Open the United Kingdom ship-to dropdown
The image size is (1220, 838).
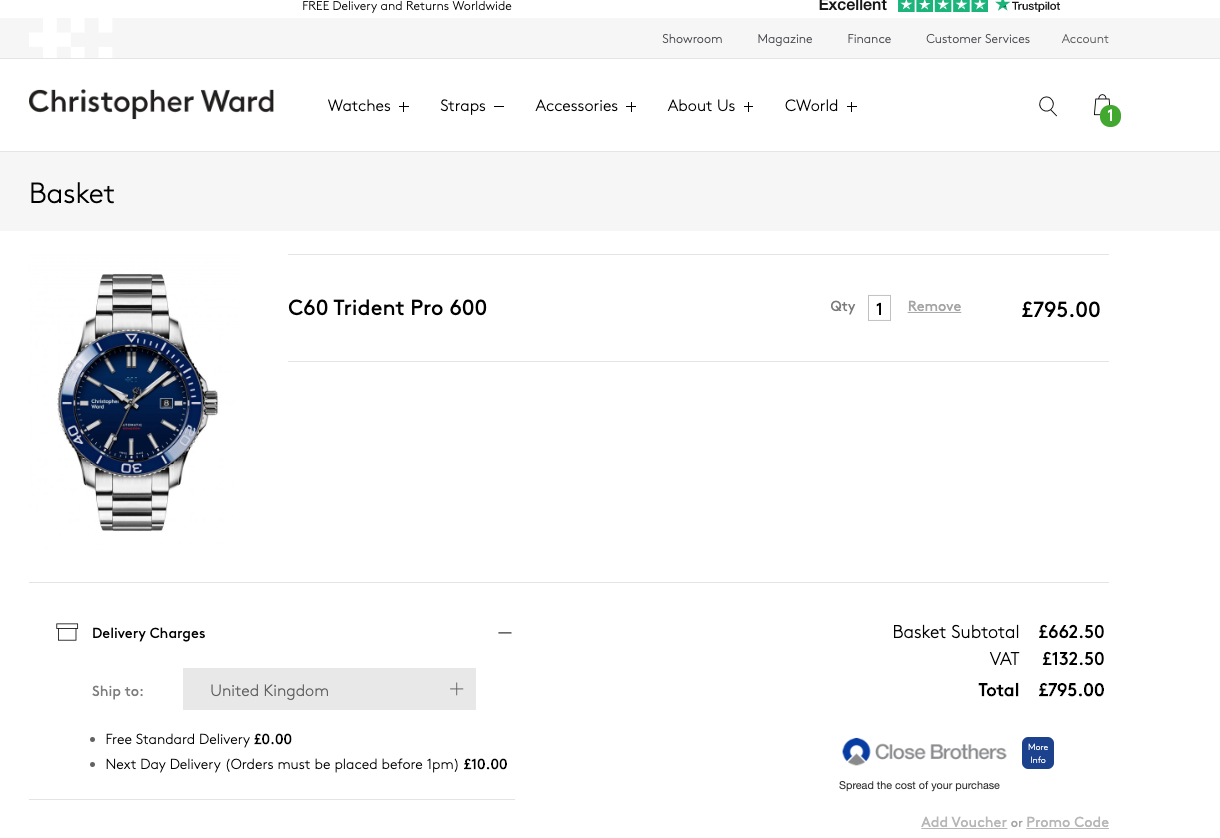(x=329, y=689)
